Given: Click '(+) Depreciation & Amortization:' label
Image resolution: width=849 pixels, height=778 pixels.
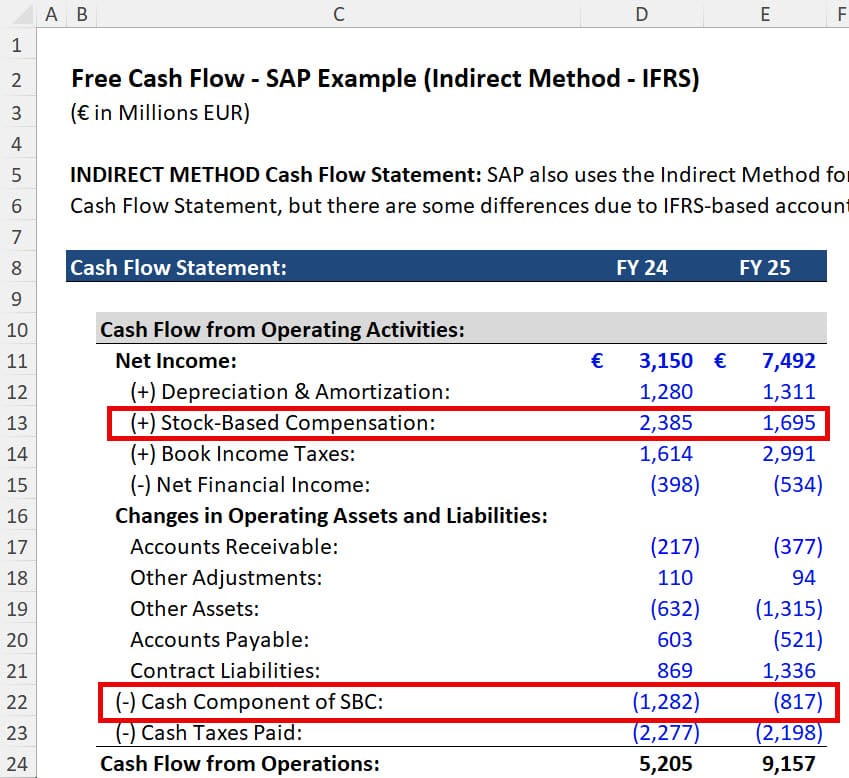Looking at the screenshot, I should pos(290,391).
